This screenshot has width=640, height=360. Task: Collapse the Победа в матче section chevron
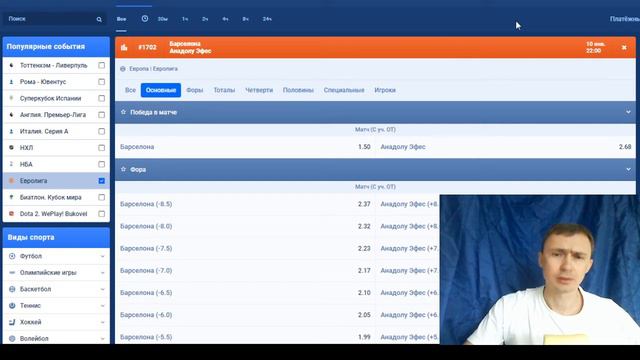point(628,112)
